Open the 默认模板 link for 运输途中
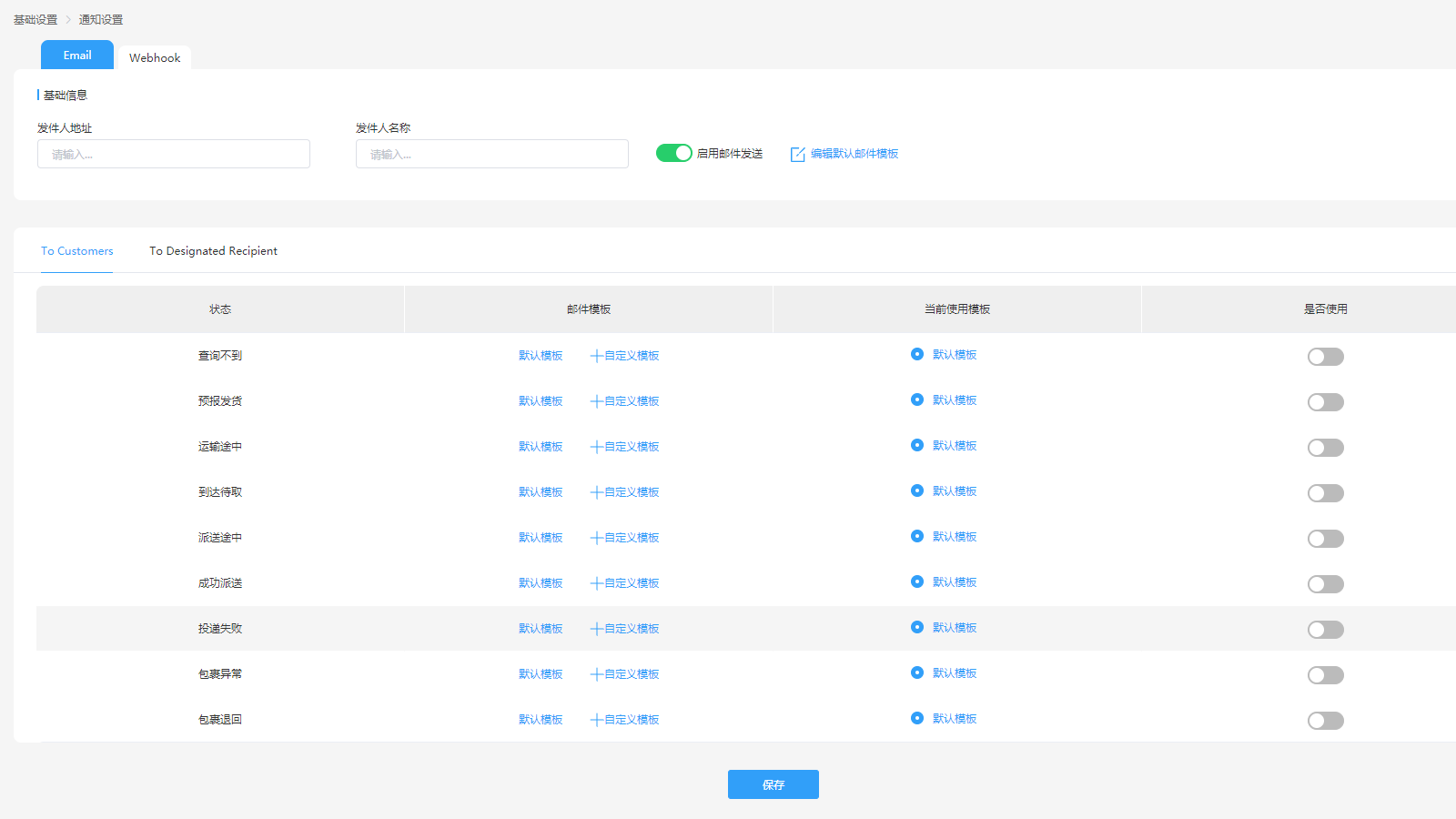The height and width of the screenshot is (819, 1456). click(540, 446)
